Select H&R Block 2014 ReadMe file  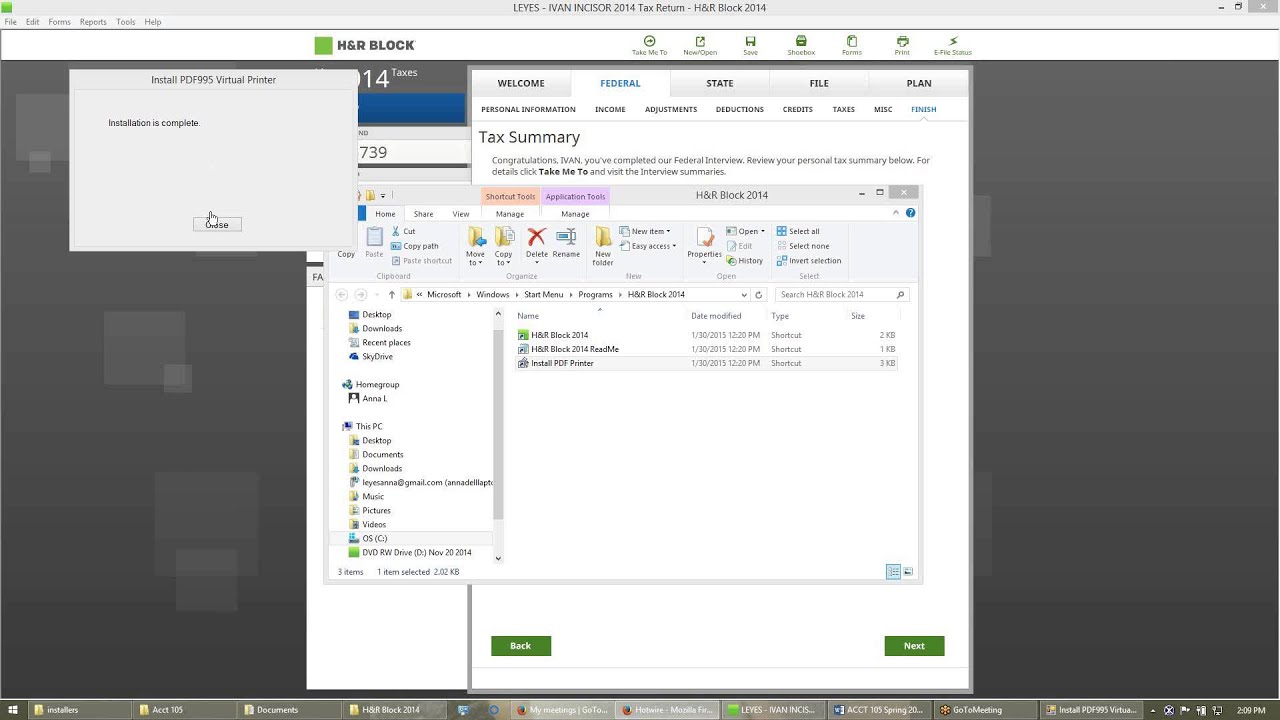(574, 349)
